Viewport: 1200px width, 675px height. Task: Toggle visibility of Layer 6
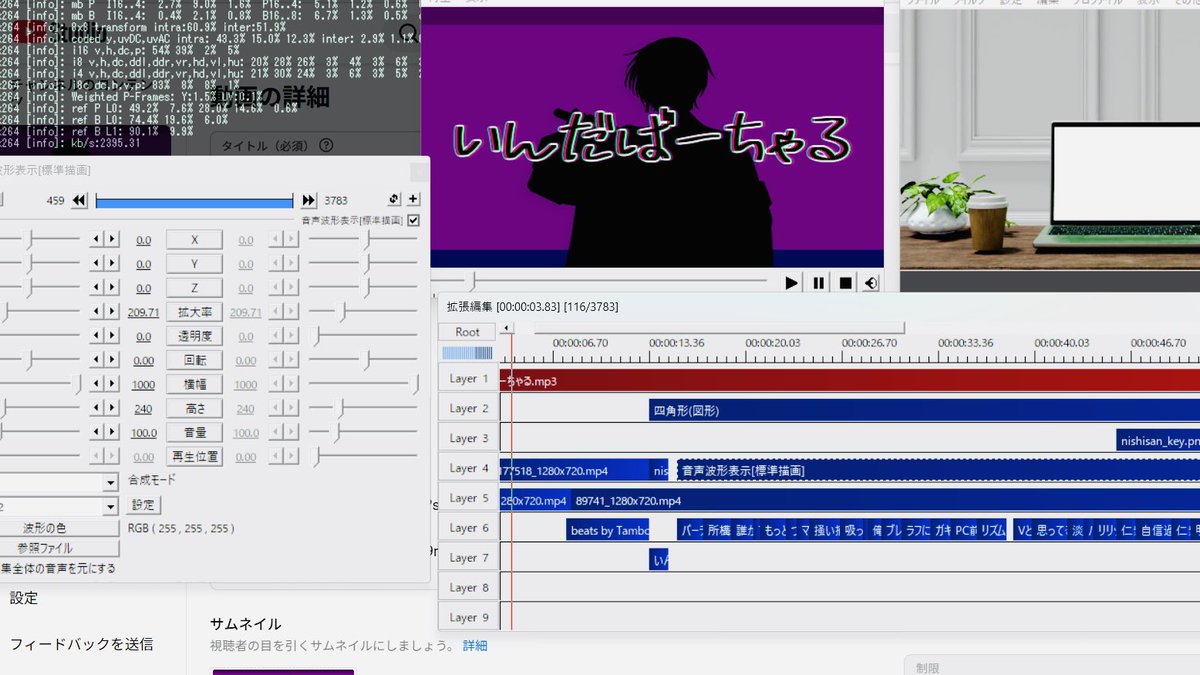point(469,528)
